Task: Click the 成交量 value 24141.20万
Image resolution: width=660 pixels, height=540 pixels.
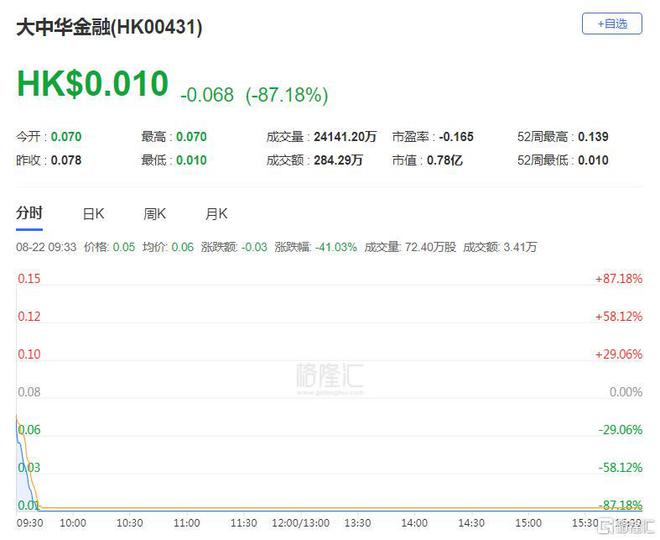Action: pos(345,137)
